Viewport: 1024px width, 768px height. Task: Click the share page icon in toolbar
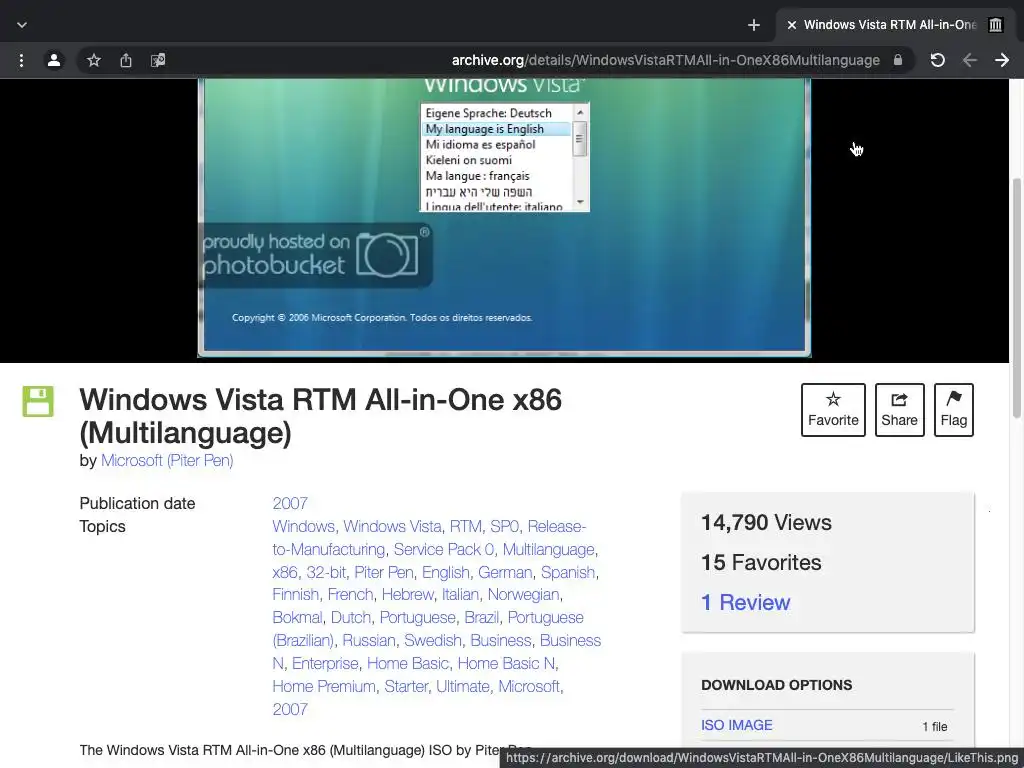click(x=126, y=61)
